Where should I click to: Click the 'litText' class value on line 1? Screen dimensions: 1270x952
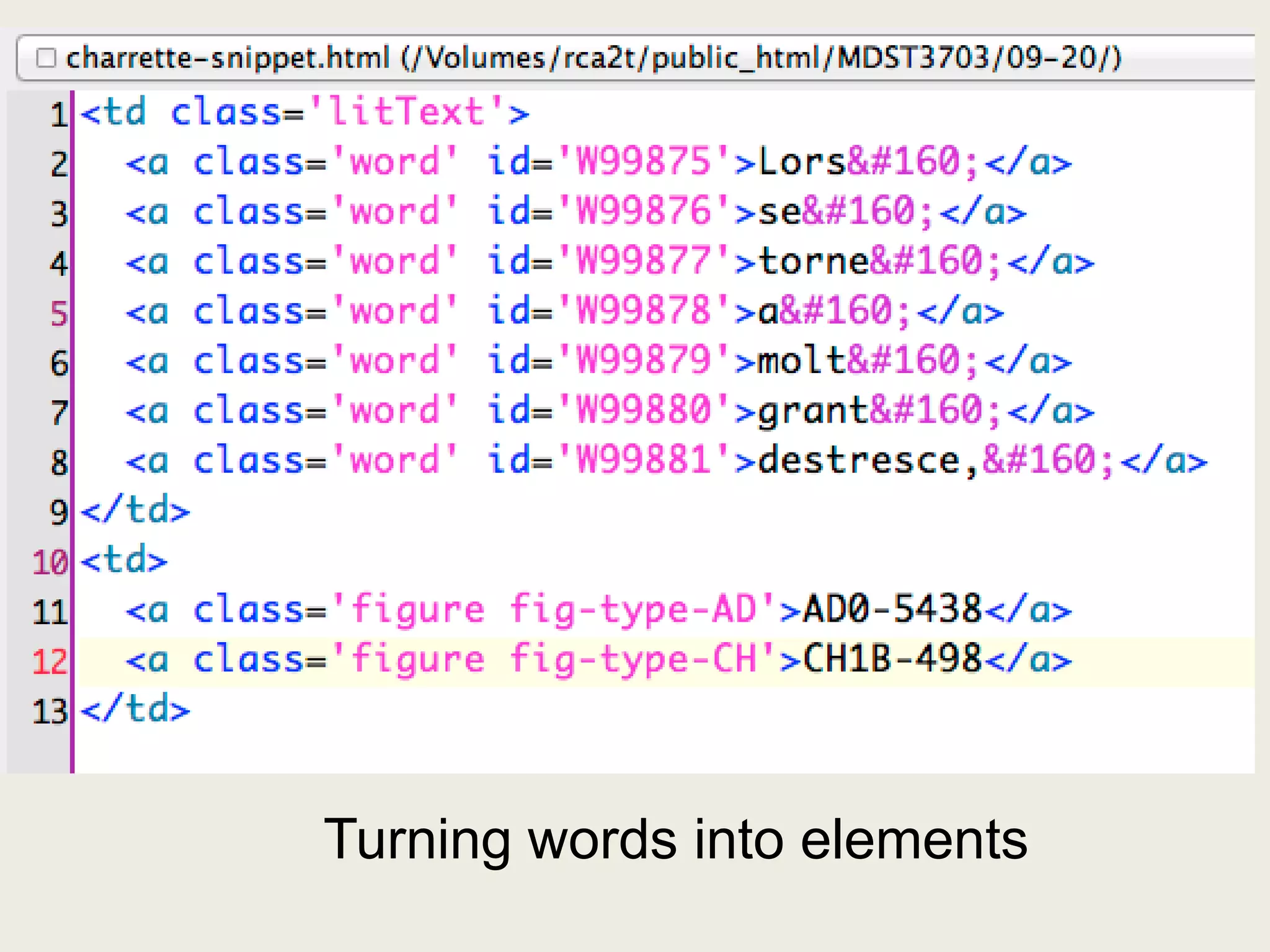406,112
